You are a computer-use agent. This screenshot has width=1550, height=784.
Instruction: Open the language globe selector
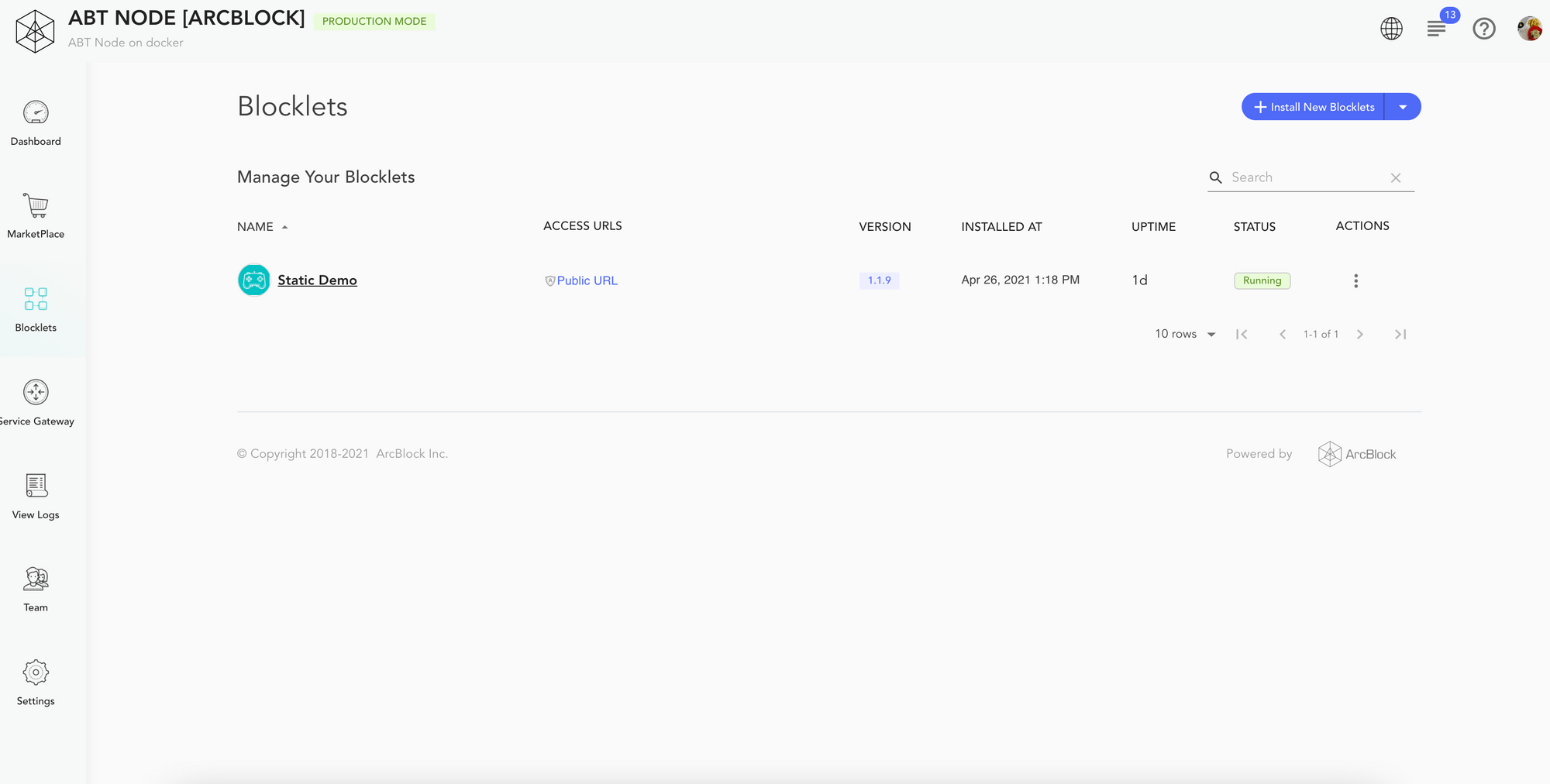(1391, 29)
